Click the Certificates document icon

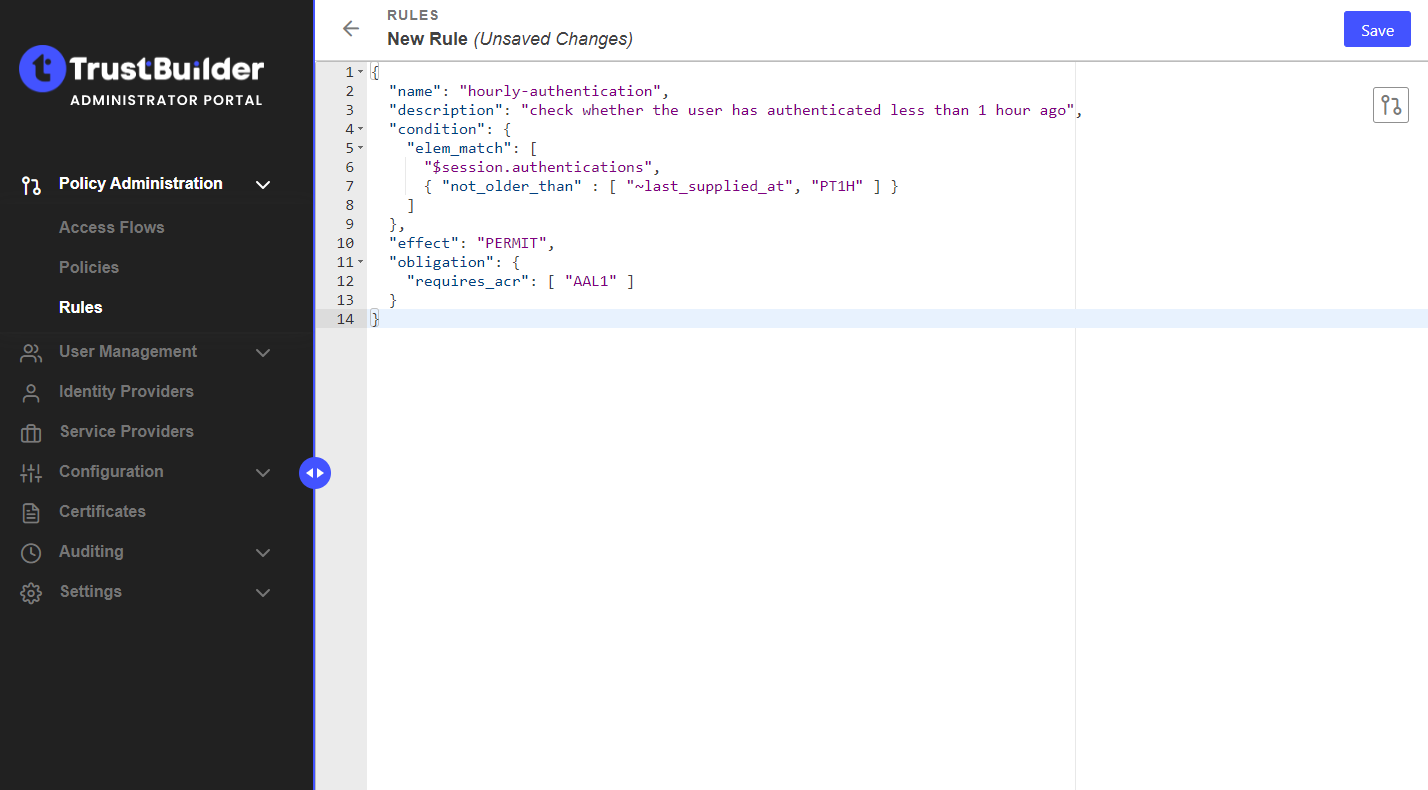pyautogui.click(x=31, y=513)
